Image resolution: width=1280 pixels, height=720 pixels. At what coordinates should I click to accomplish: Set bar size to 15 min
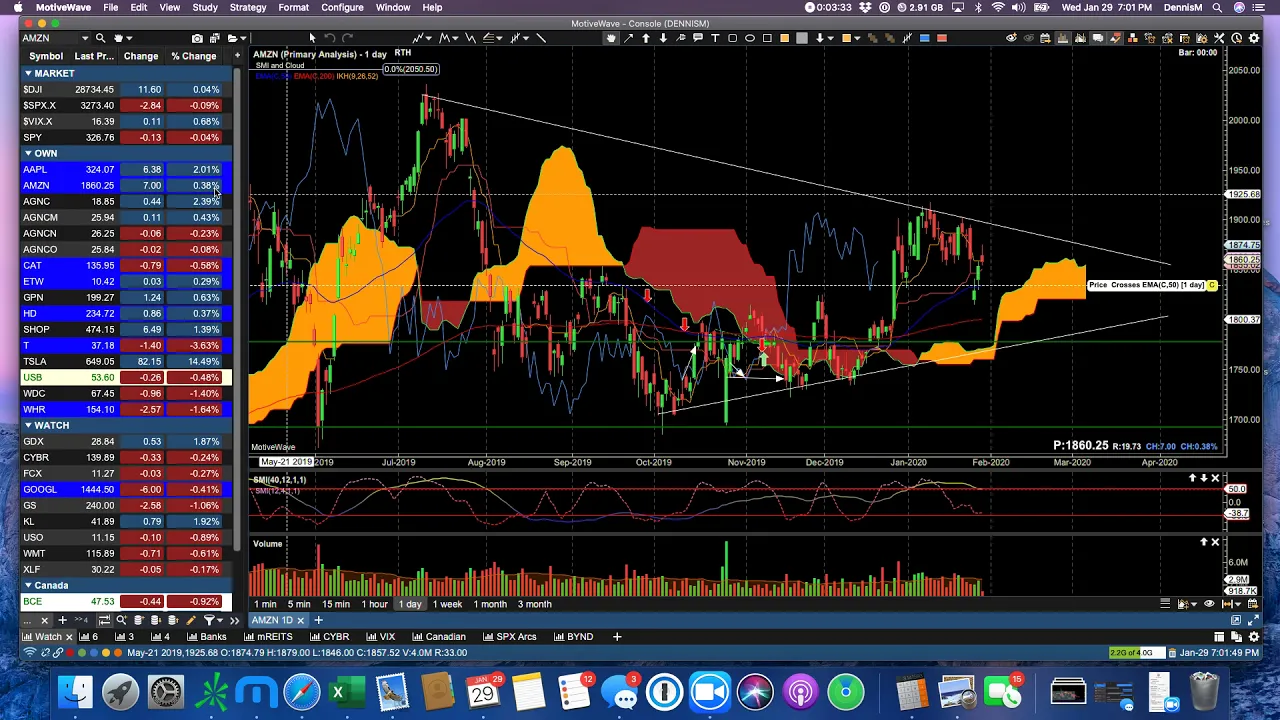[336, 604]
